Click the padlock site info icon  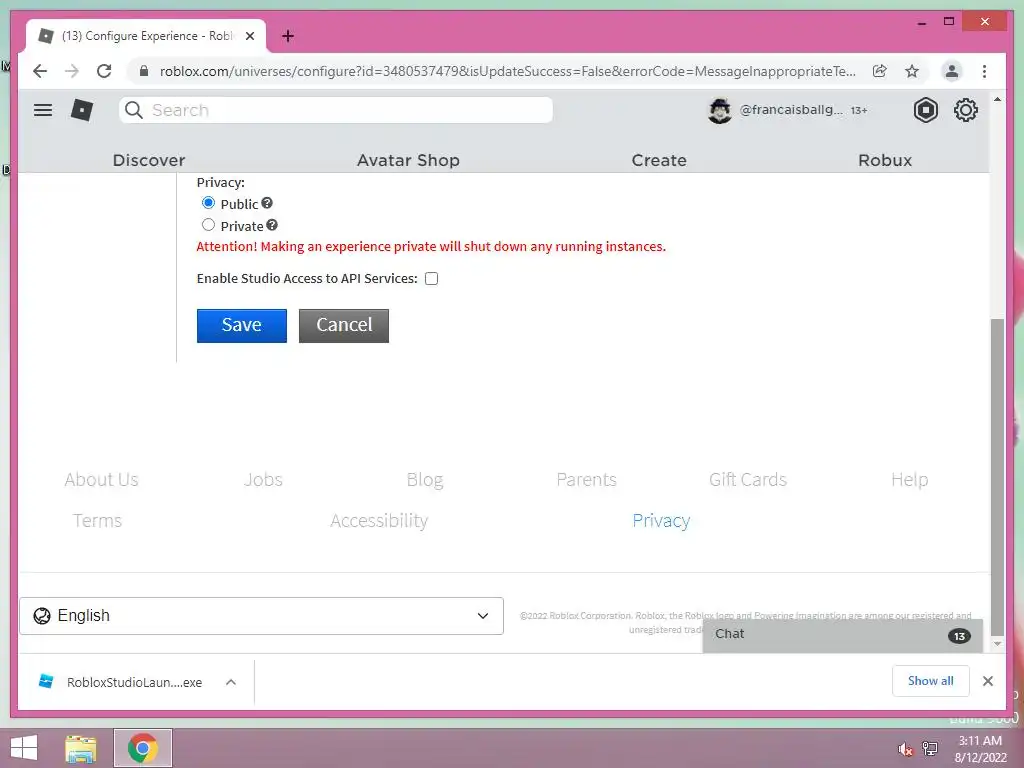[x=144, y=71]
